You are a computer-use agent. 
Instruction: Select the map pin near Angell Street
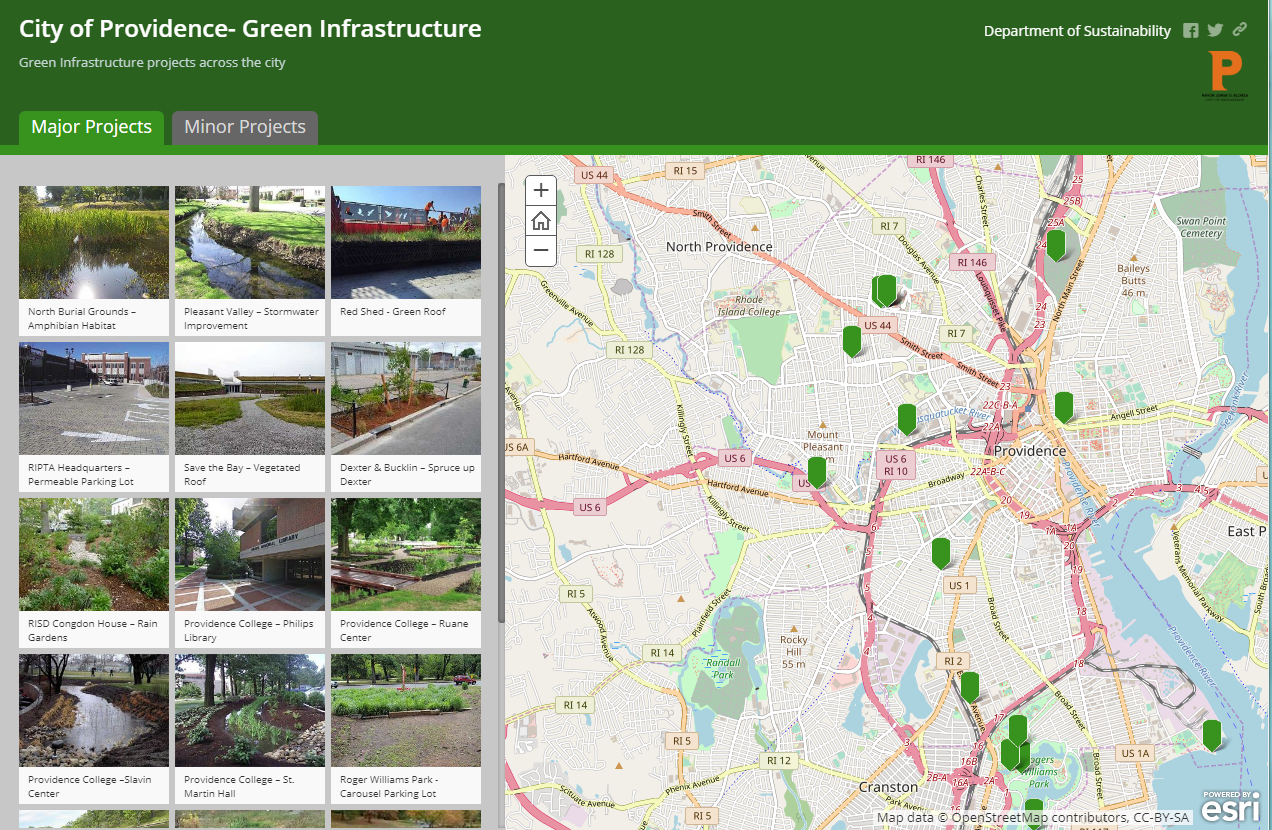tap(1063, 406)
